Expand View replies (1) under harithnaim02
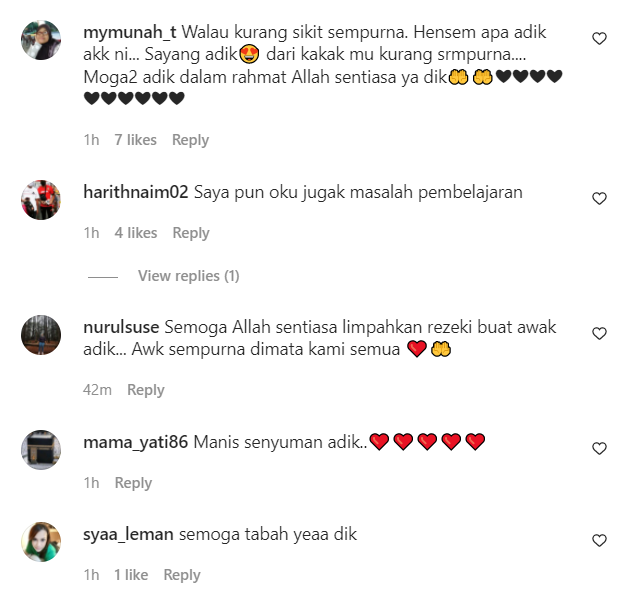The image size is (623, 599). (x=188, y=276)
